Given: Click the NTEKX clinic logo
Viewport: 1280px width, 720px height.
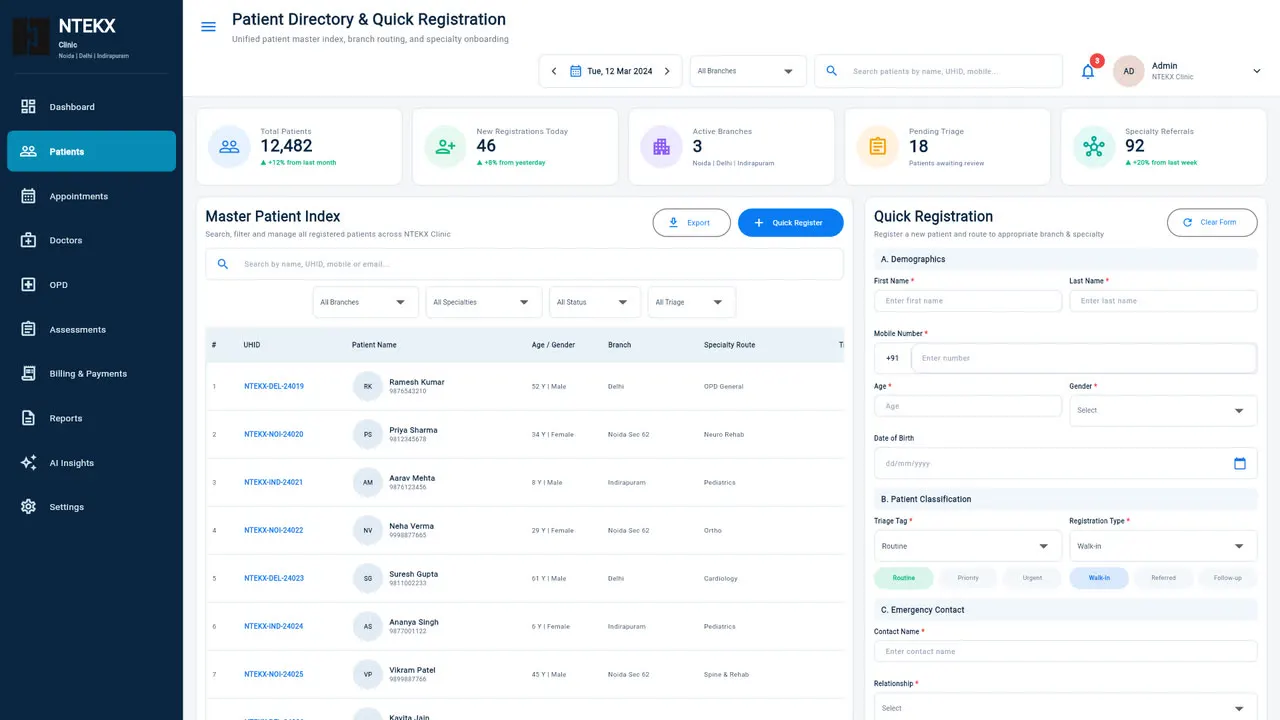Looking at the screenshot, I should (x=31, y=36).
